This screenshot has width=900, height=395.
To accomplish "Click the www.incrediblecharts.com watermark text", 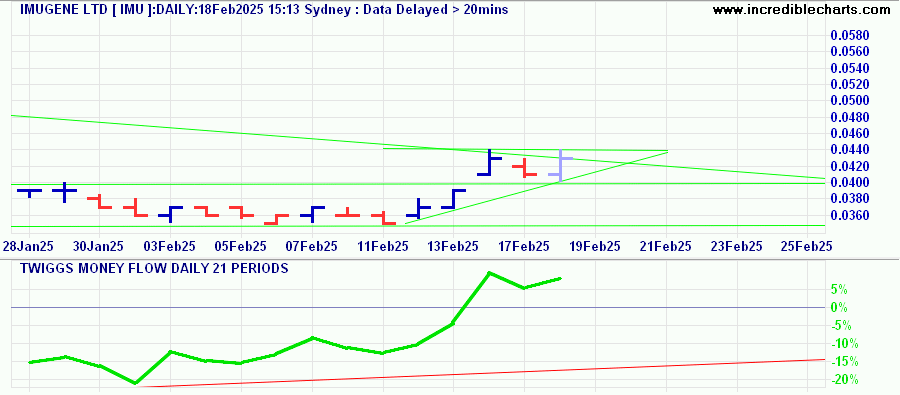I will coord(802,10).
